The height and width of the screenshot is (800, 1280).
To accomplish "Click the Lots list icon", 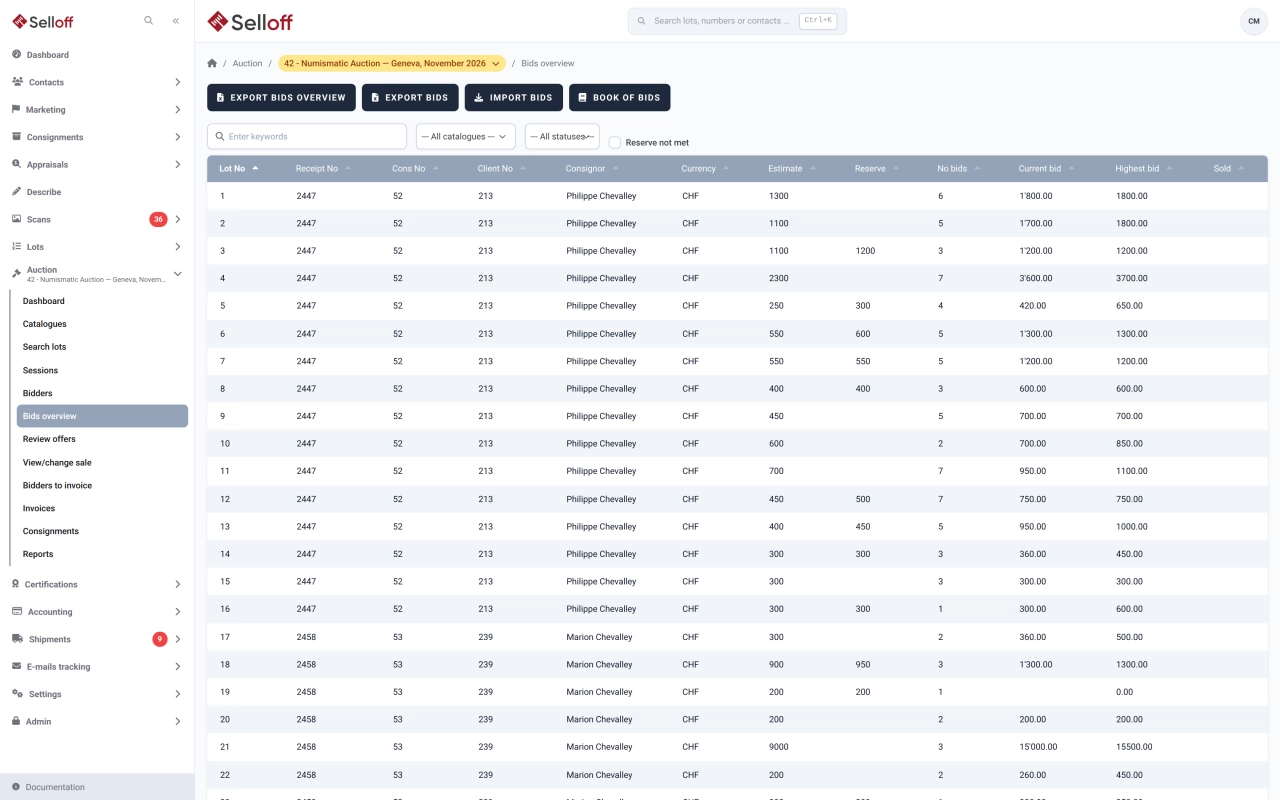I will (x=17, y=246).
